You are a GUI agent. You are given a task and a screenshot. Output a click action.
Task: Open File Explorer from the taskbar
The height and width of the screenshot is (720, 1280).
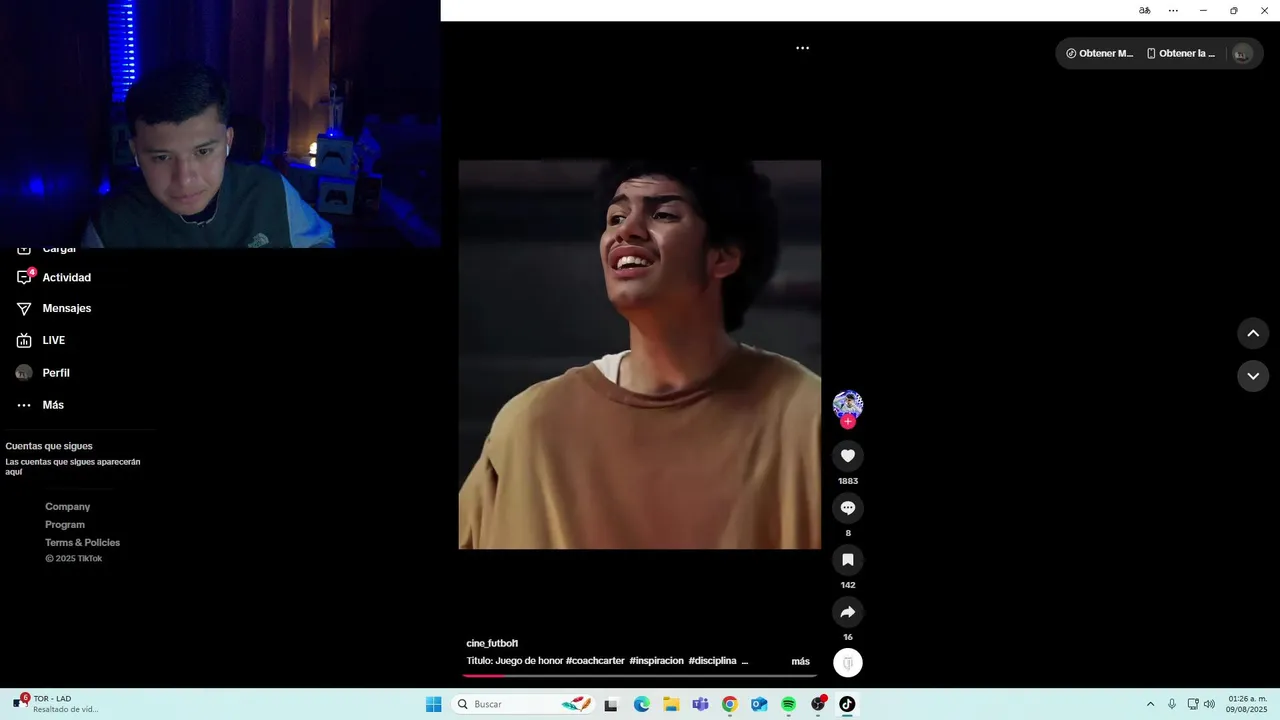[671, 705]
